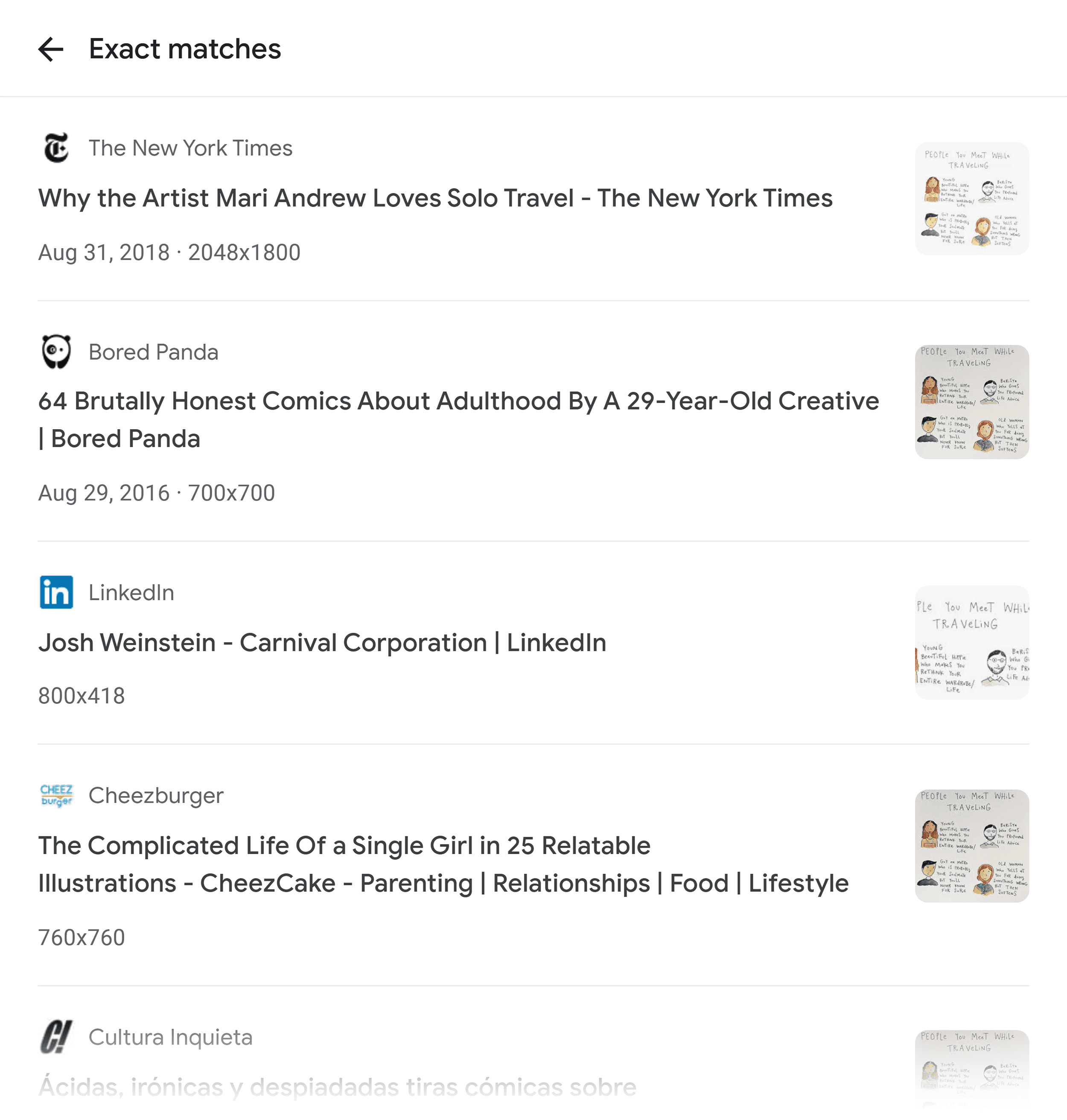View the Bored Panda result thumbnail
Screen dimensions: 1067x1120
point(971,402)
